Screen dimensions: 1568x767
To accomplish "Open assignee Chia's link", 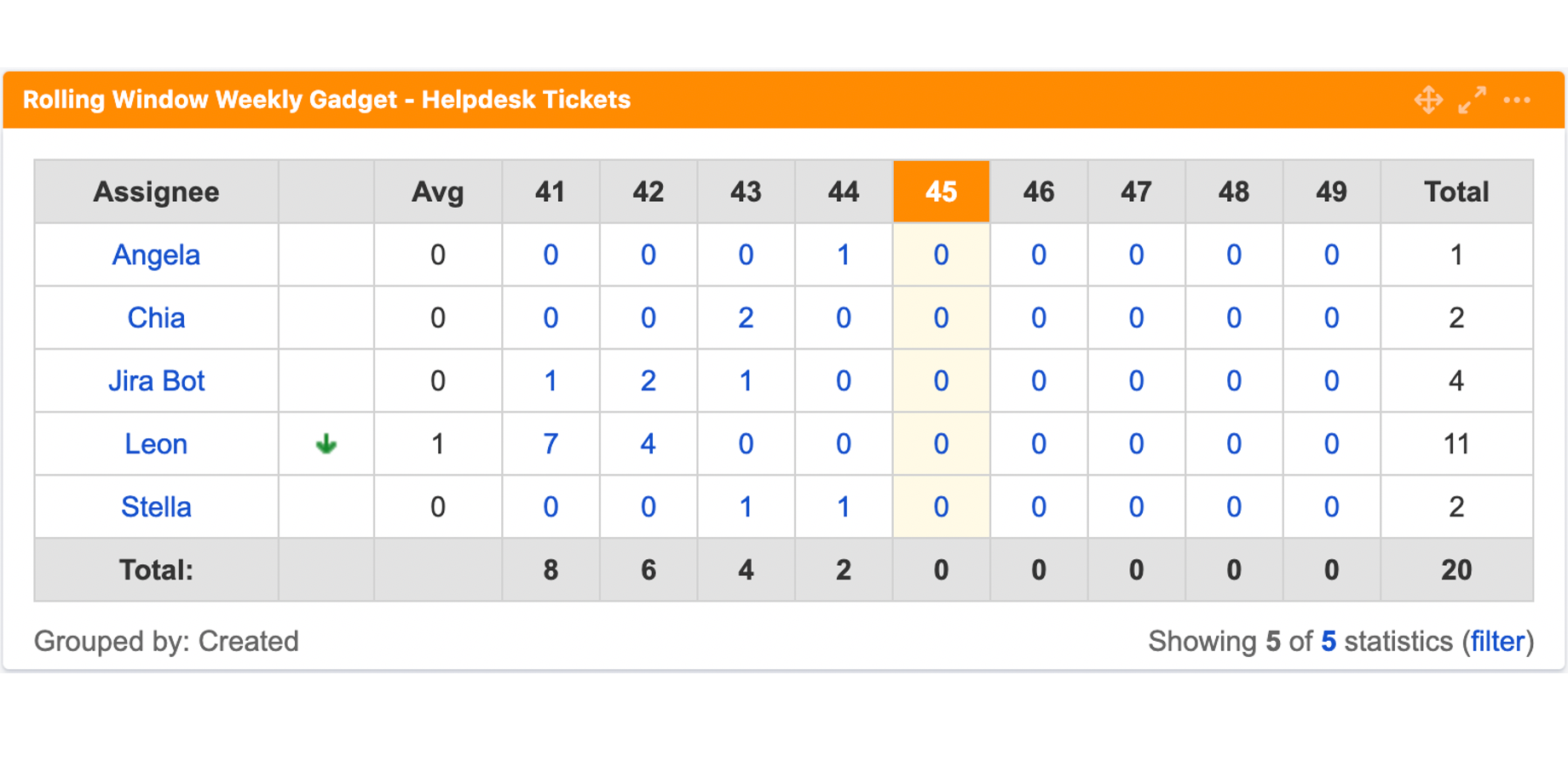I will 156,318.
